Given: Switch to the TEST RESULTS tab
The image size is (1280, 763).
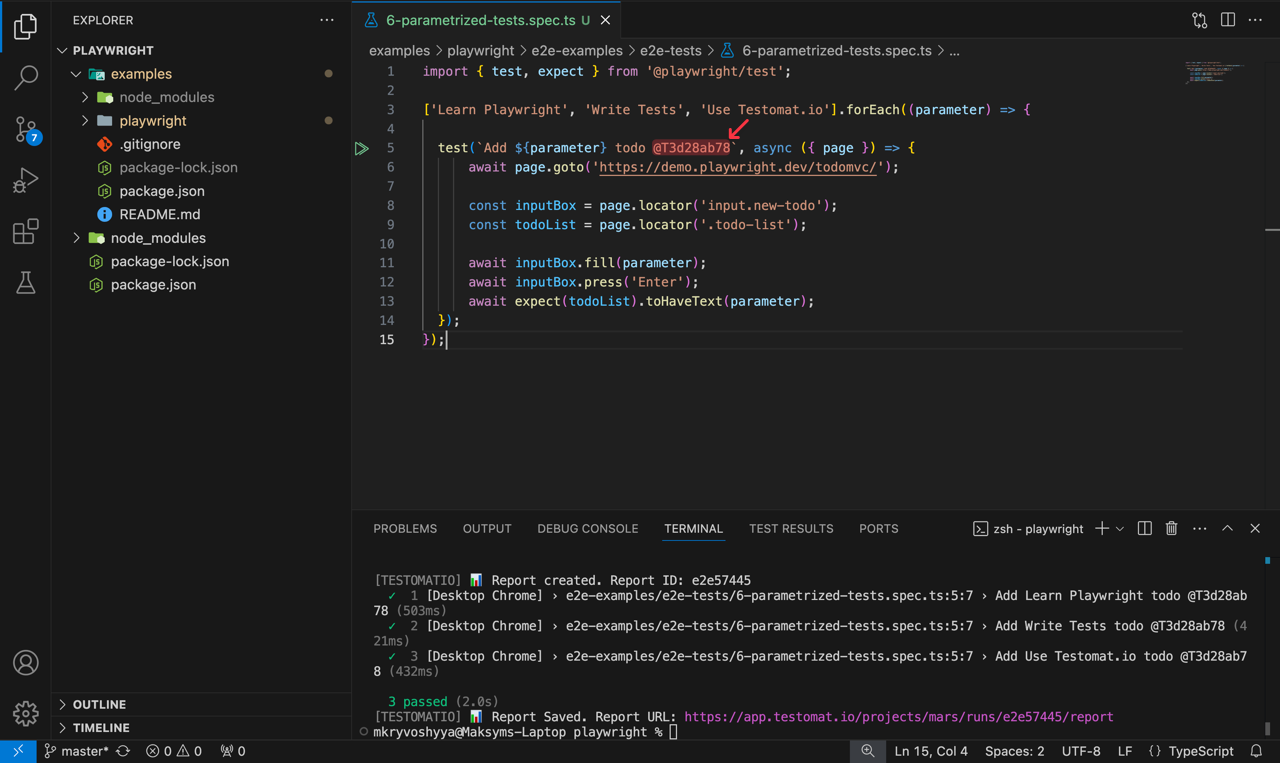Looking at the screenshot, I should pyautogui.click(x=791, y=528).
